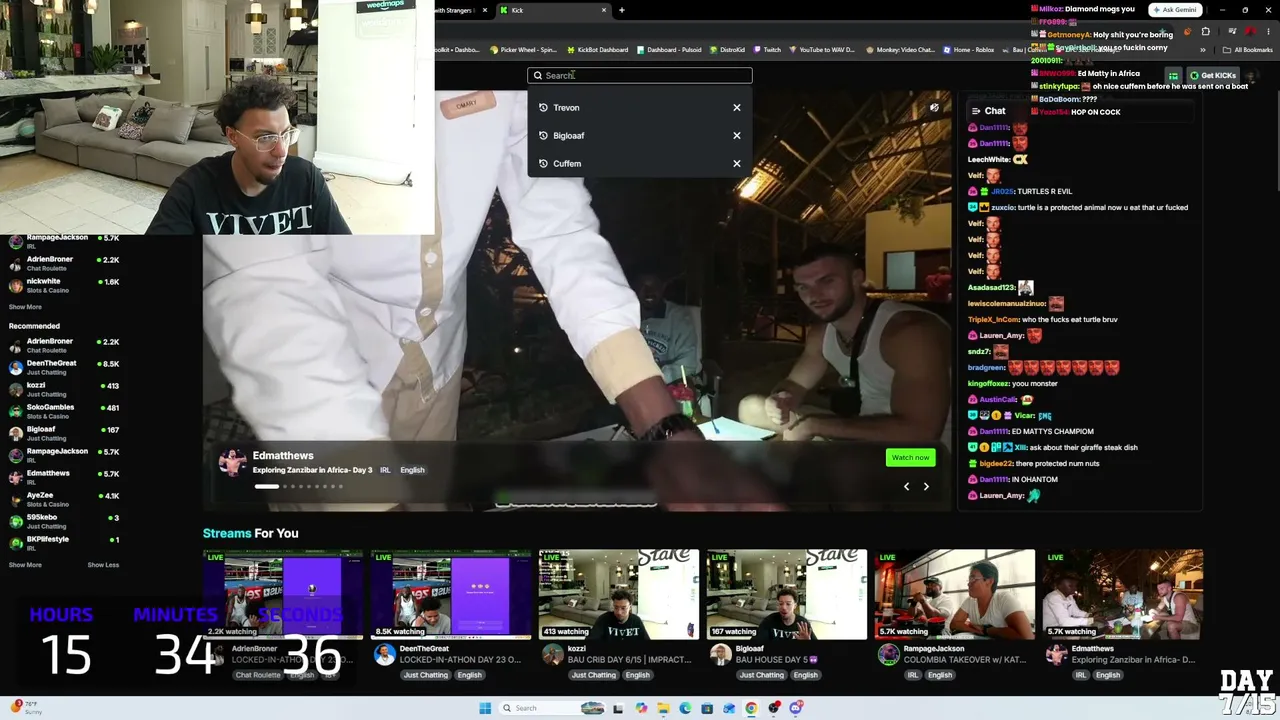Viewport: 1280px width, 720px height.
Task: Collapse the Chat panel icon
Action: point(976,111)
